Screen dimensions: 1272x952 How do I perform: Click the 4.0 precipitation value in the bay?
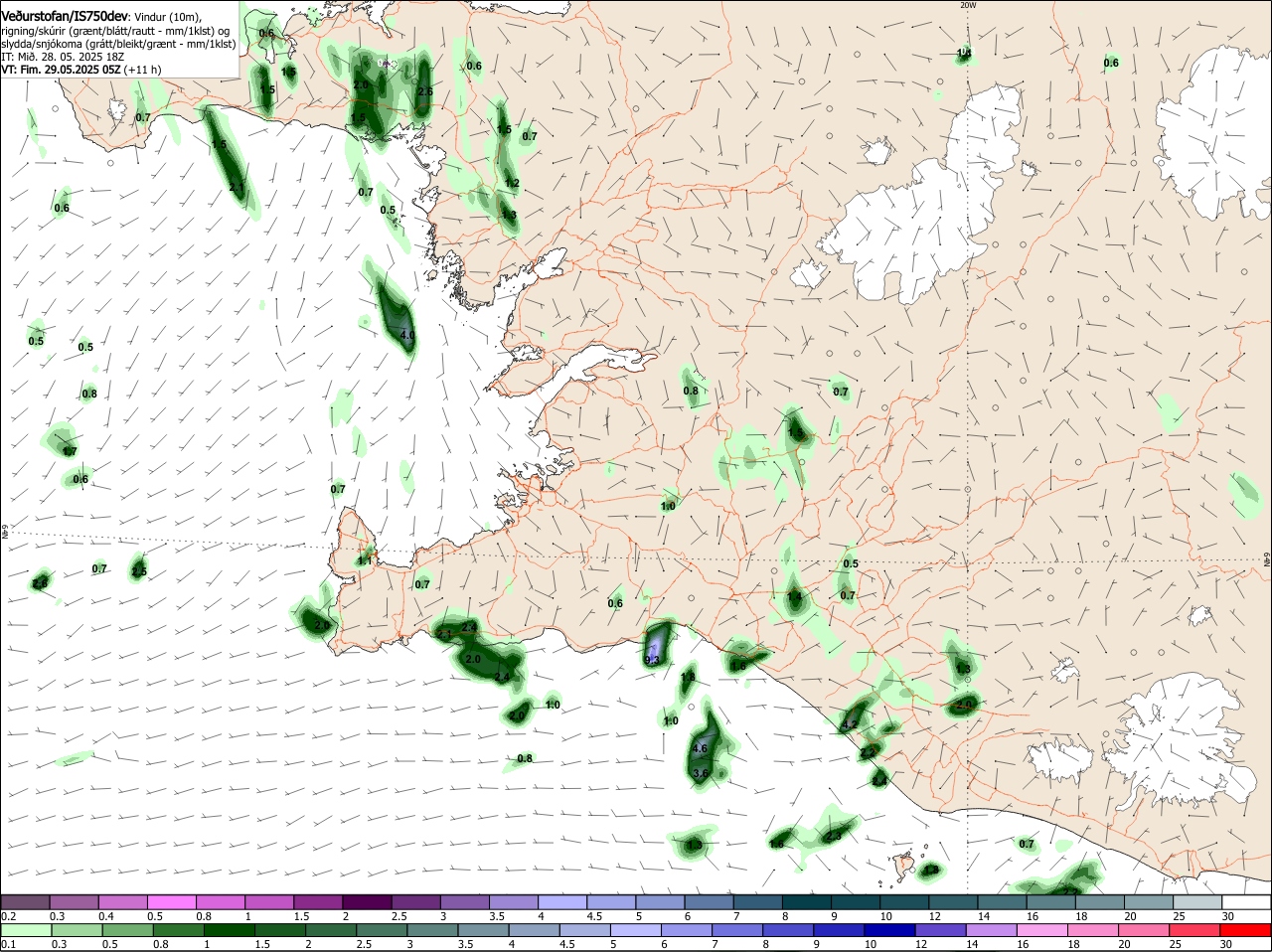pyautogui.click(x=407, y=336)
